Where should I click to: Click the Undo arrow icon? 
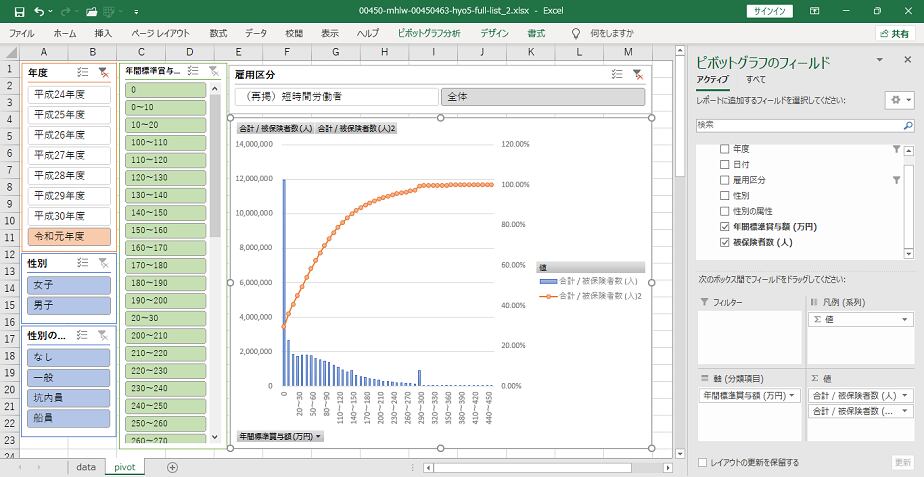click(38, 11)
